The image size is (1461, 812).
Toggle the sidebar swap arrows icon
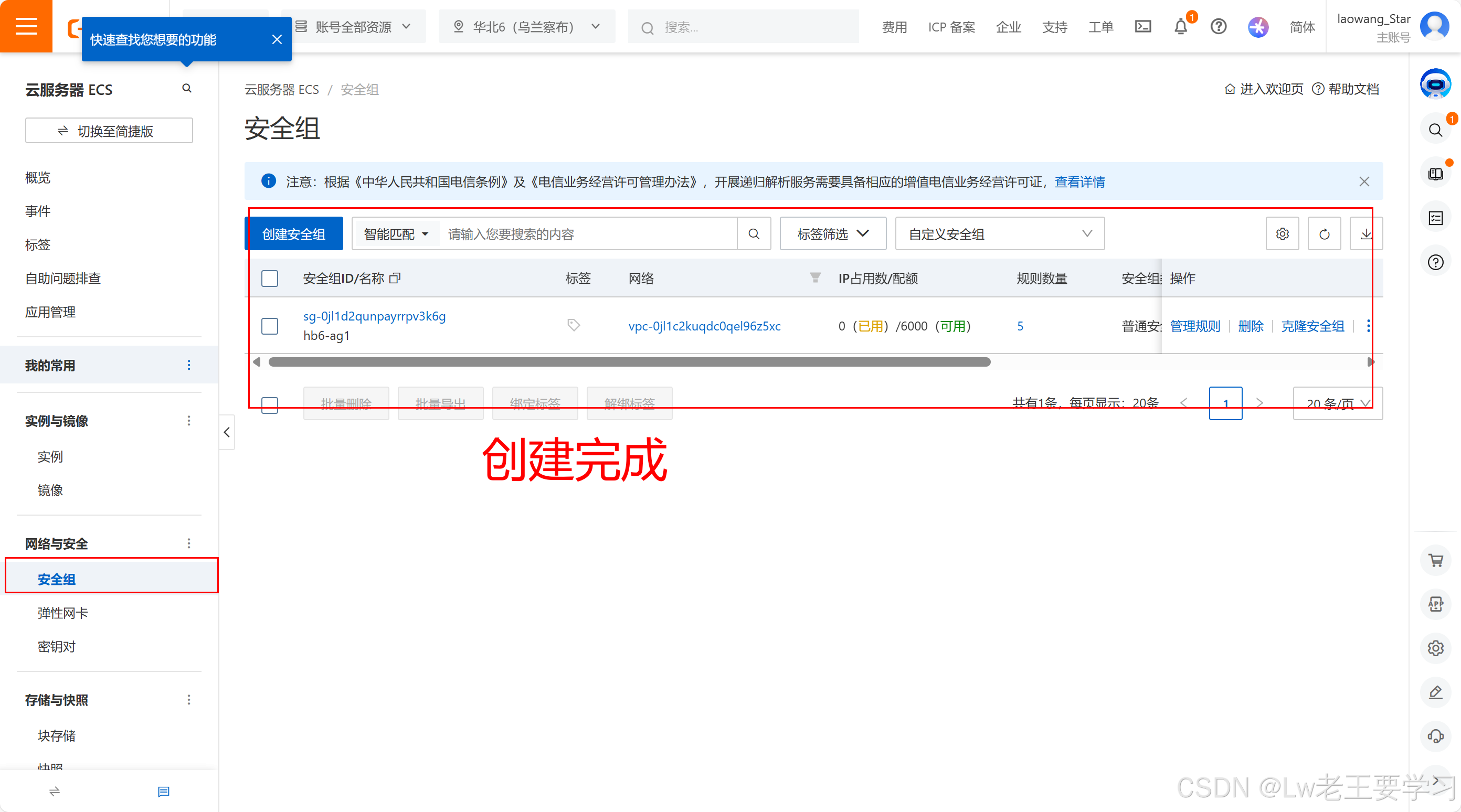(55, 792)
